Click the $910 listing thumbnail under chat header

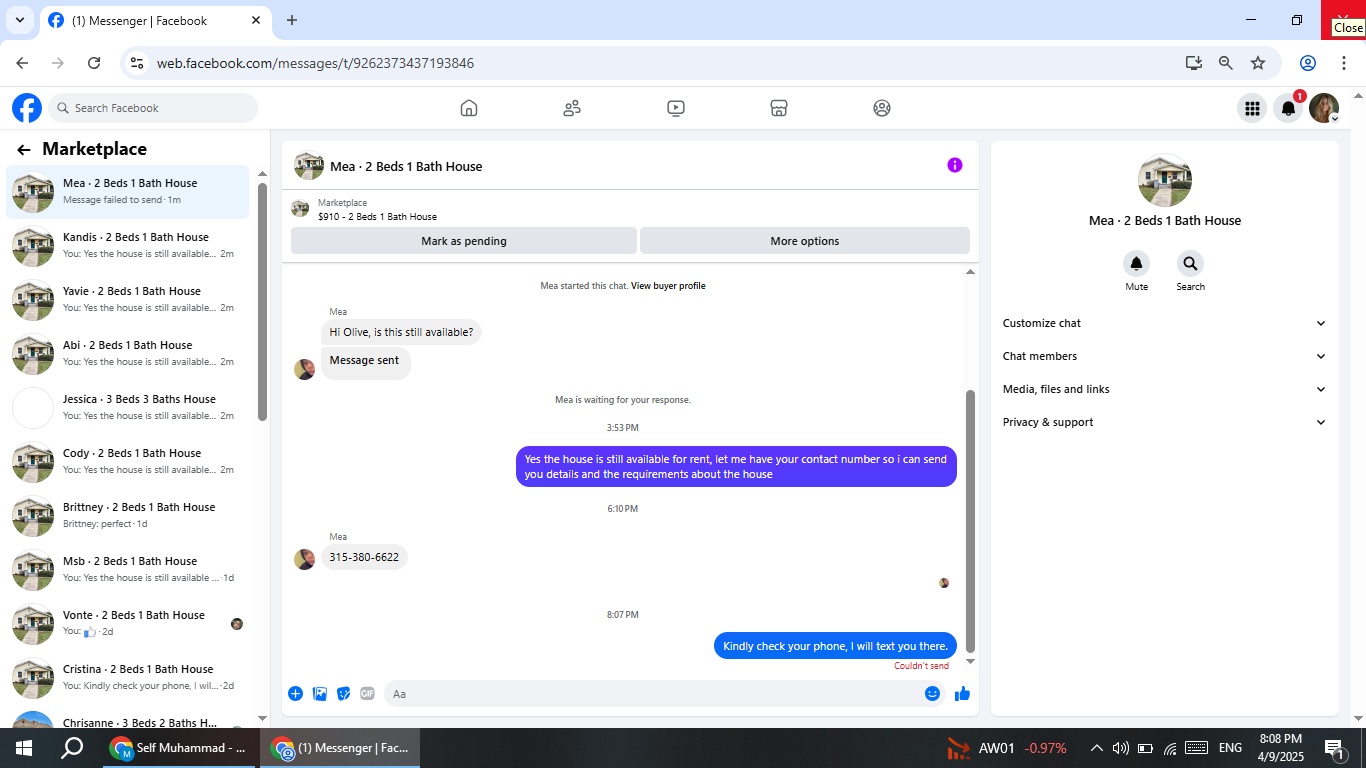[300, 208]
